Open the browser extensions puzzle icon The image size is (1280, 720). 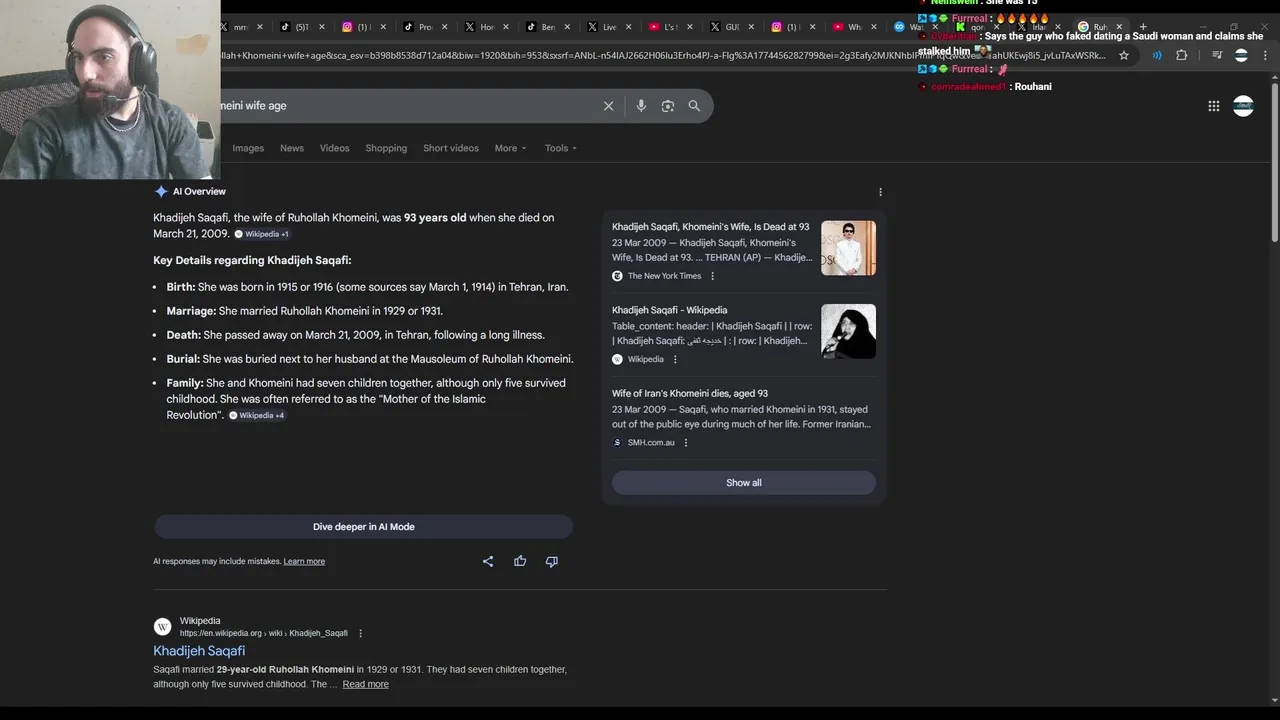click(x=1181, y=56)
